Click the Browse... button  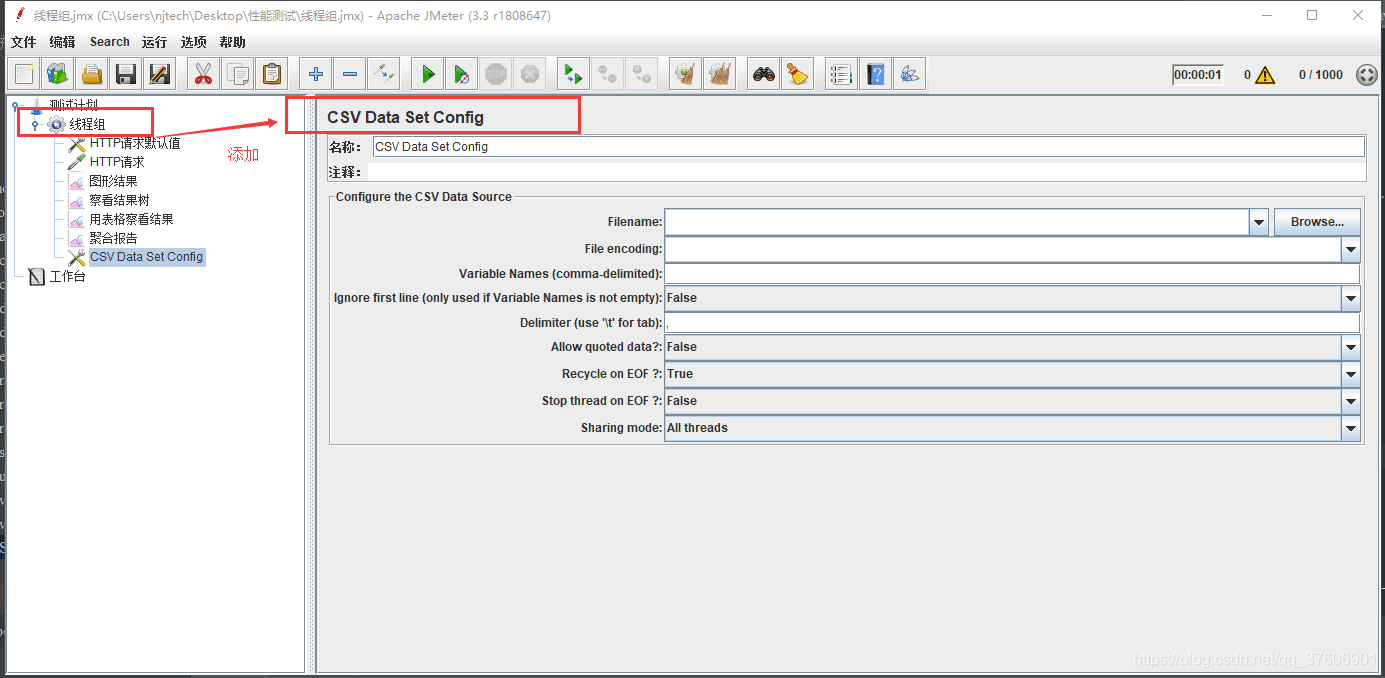(x=1317, y=222)
